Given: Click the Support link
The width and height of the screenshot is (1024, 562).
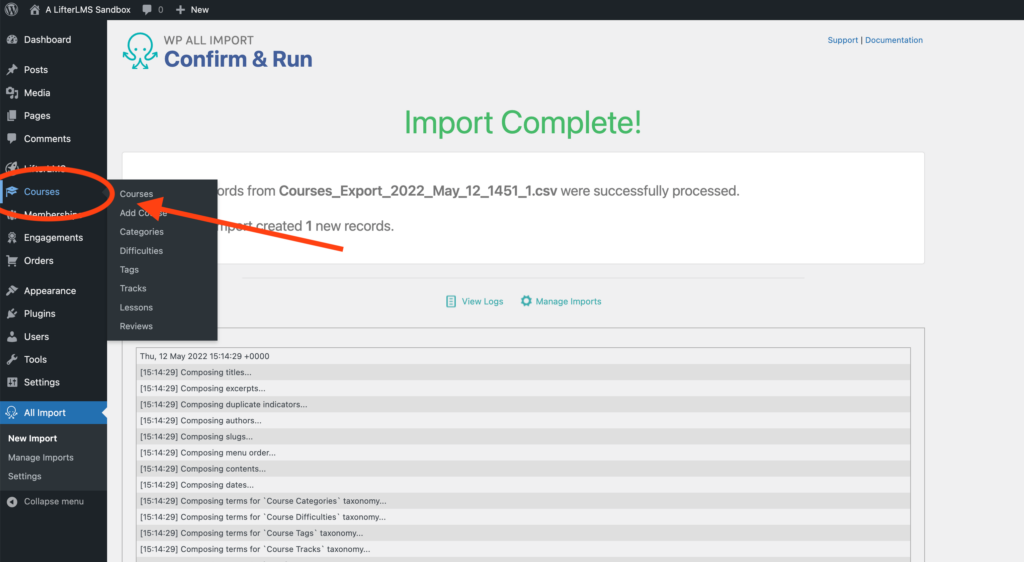Looking at the screenshot, I should coord(842,40).
